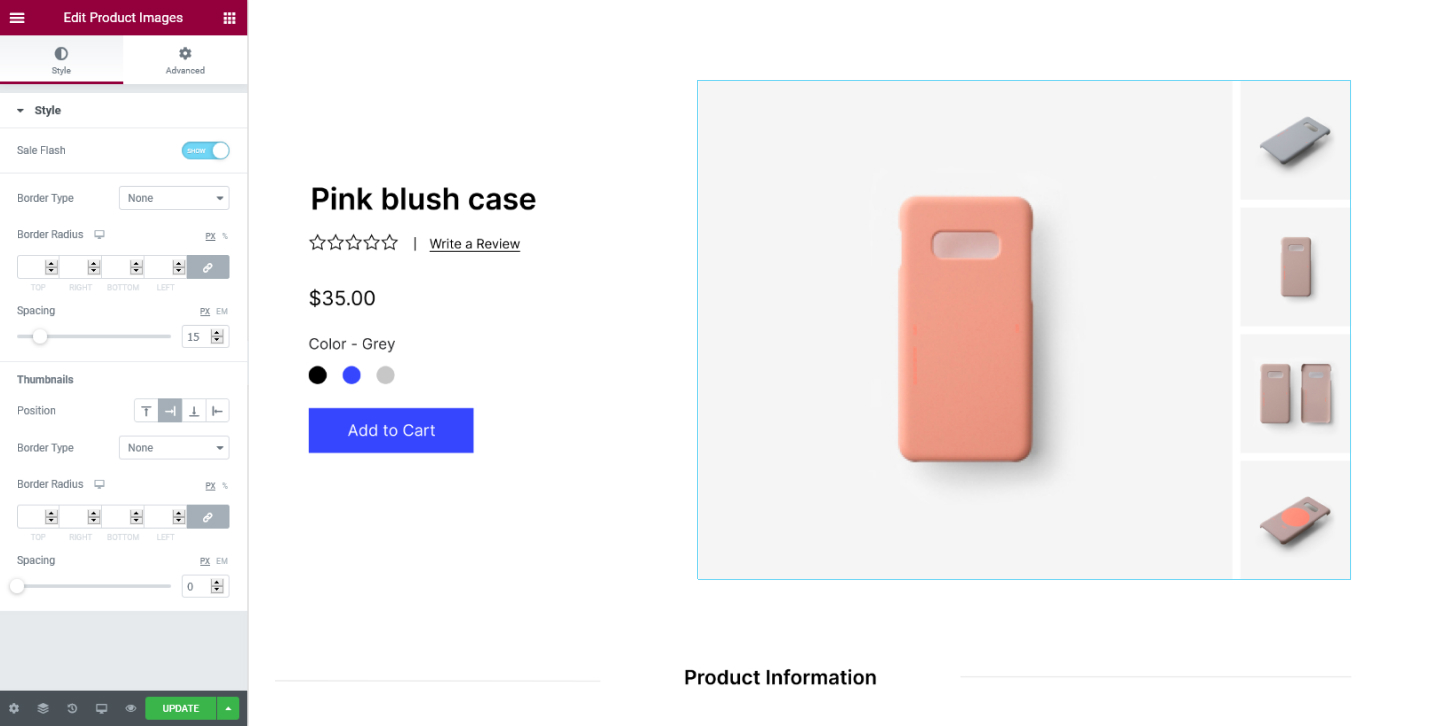Image resolution: width=1441 pixels, height=726 pixels.
Task: Click the Update button
Action: [x=181, y=708]
